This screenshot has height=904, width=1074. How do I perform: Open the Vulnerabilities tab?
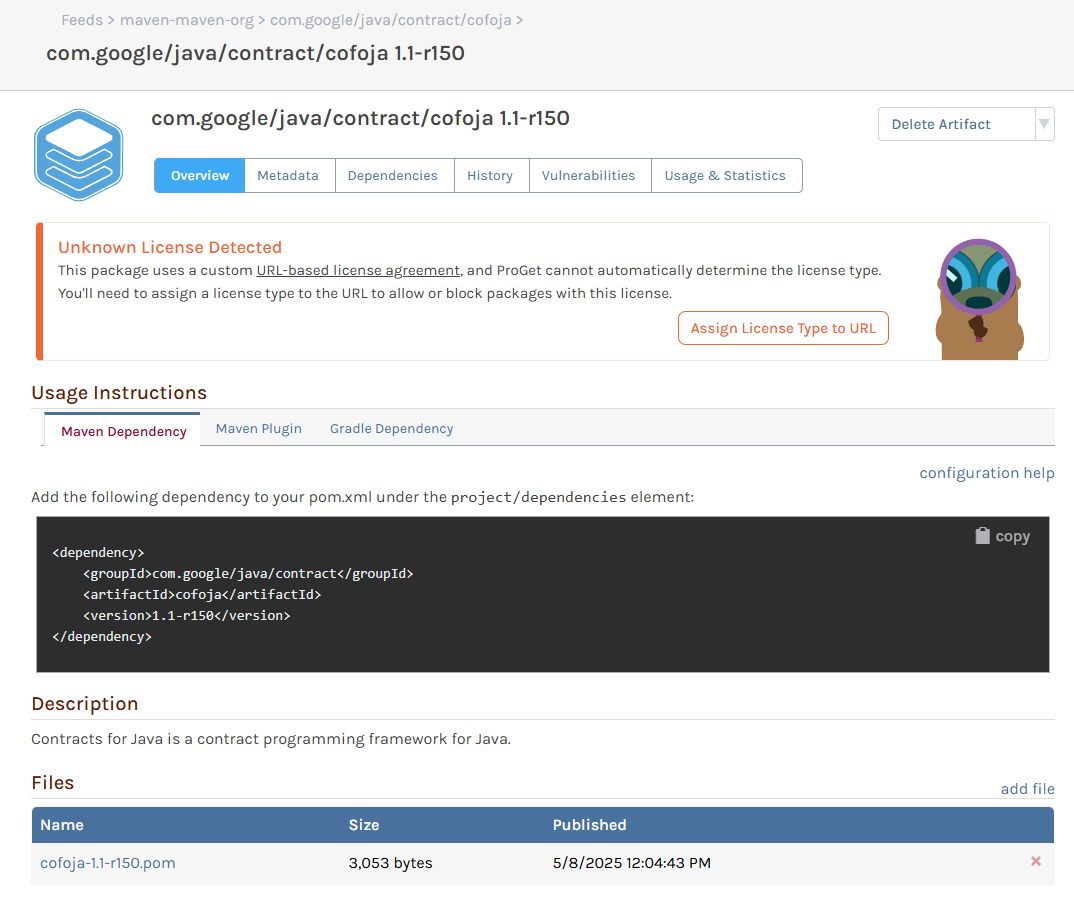[588, 175]
